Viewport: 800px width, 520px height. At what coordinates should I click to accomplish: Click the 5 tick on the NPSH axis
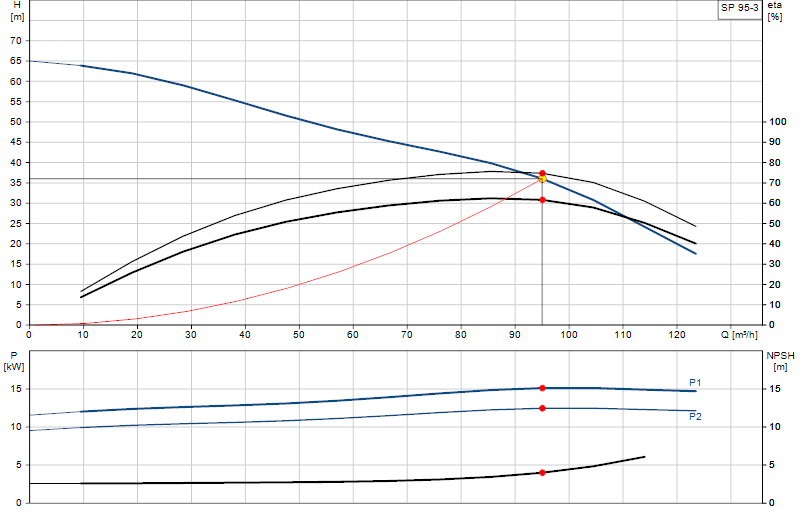coord(772,465)
